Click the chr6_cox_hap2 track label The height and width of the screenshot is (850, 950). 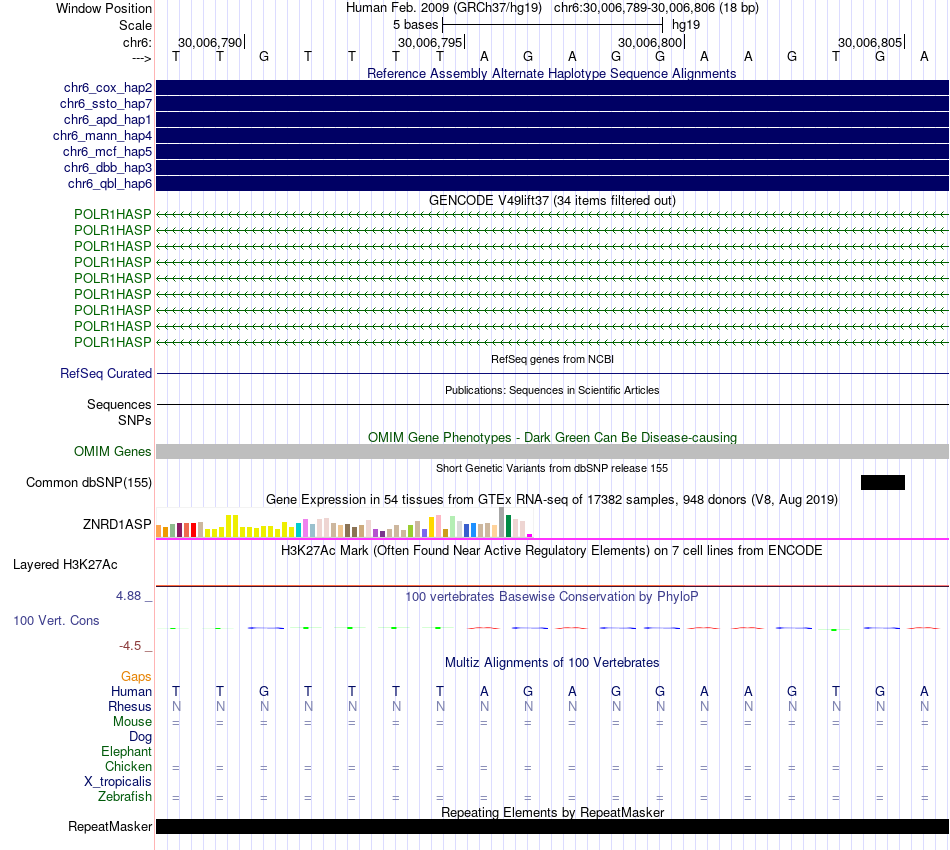pos(108,88)
